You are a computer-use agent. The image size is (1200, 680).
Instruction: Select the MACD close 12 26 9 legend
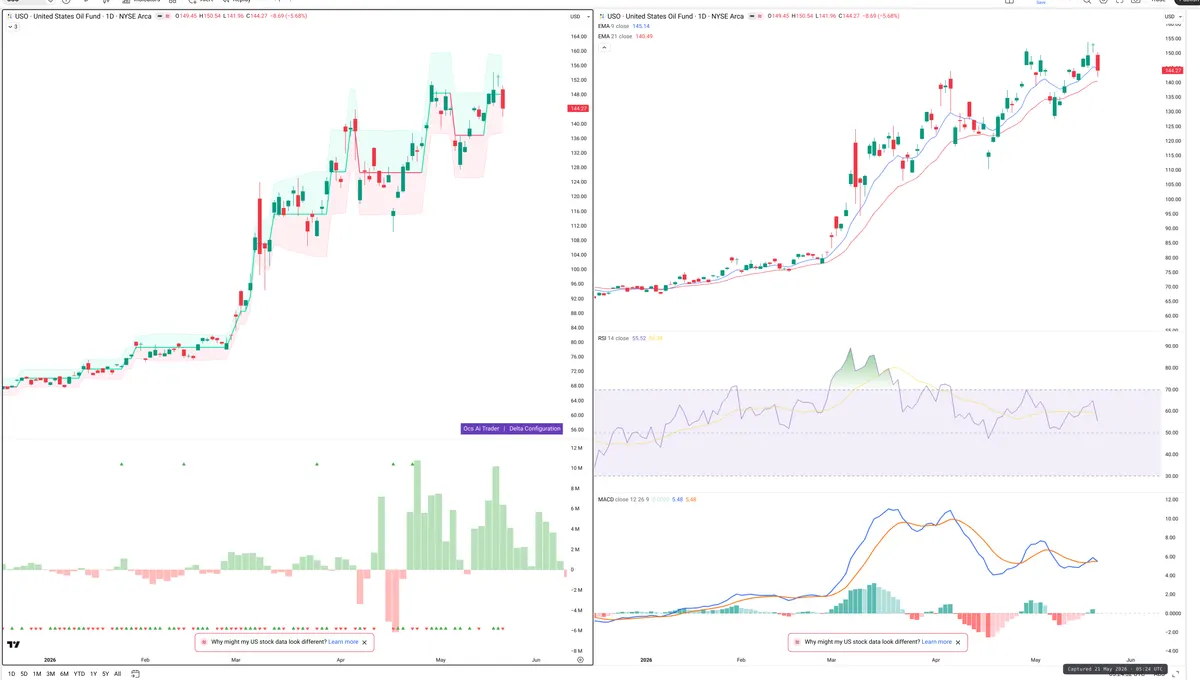pyautogui.click(x=623, y=498)
